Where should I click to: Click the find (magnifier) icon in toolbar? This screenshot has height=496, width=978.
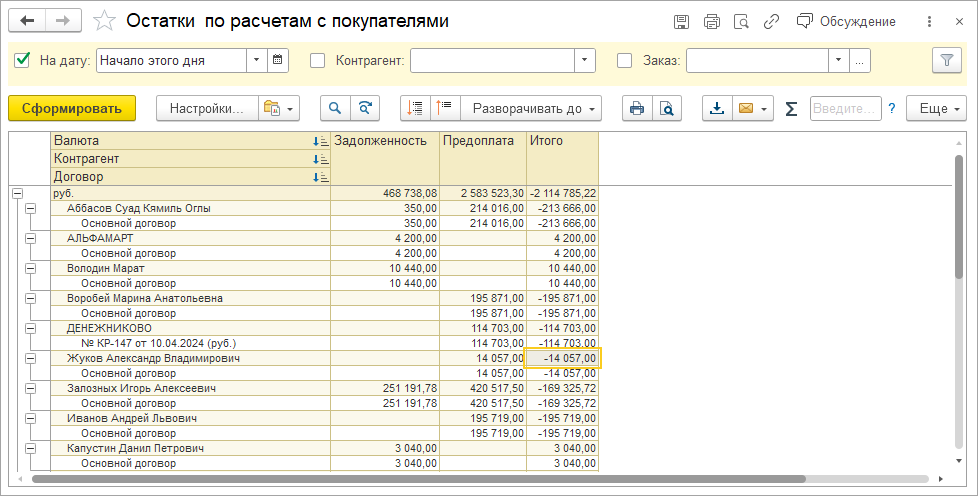coord(334,108)
